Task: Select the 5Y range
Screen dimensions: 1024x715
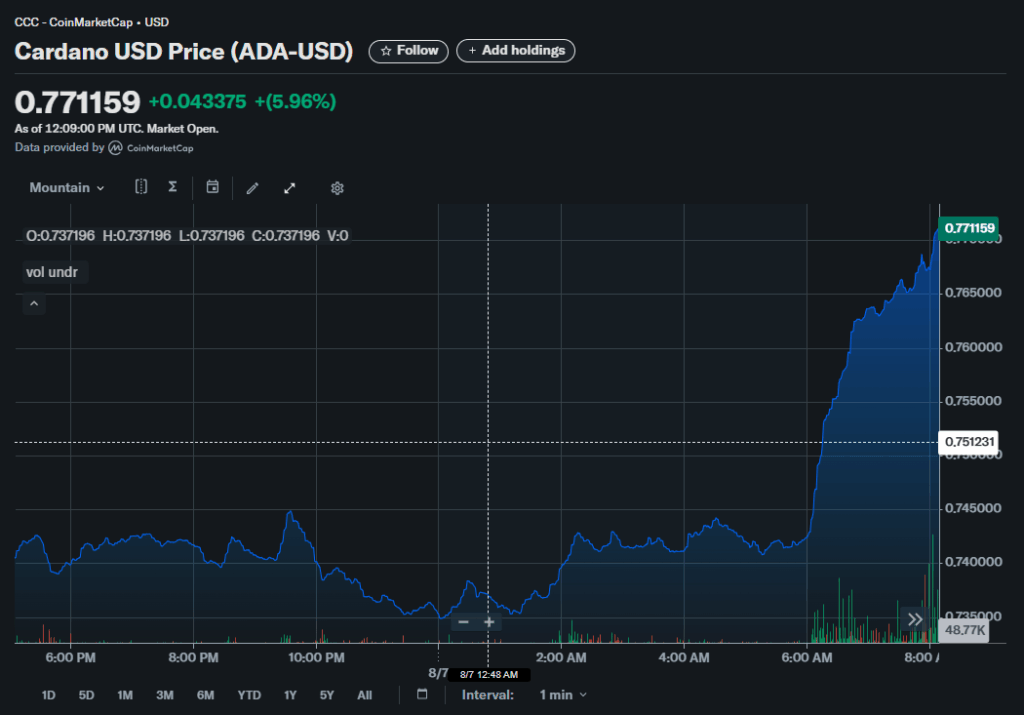Action: 327,695
